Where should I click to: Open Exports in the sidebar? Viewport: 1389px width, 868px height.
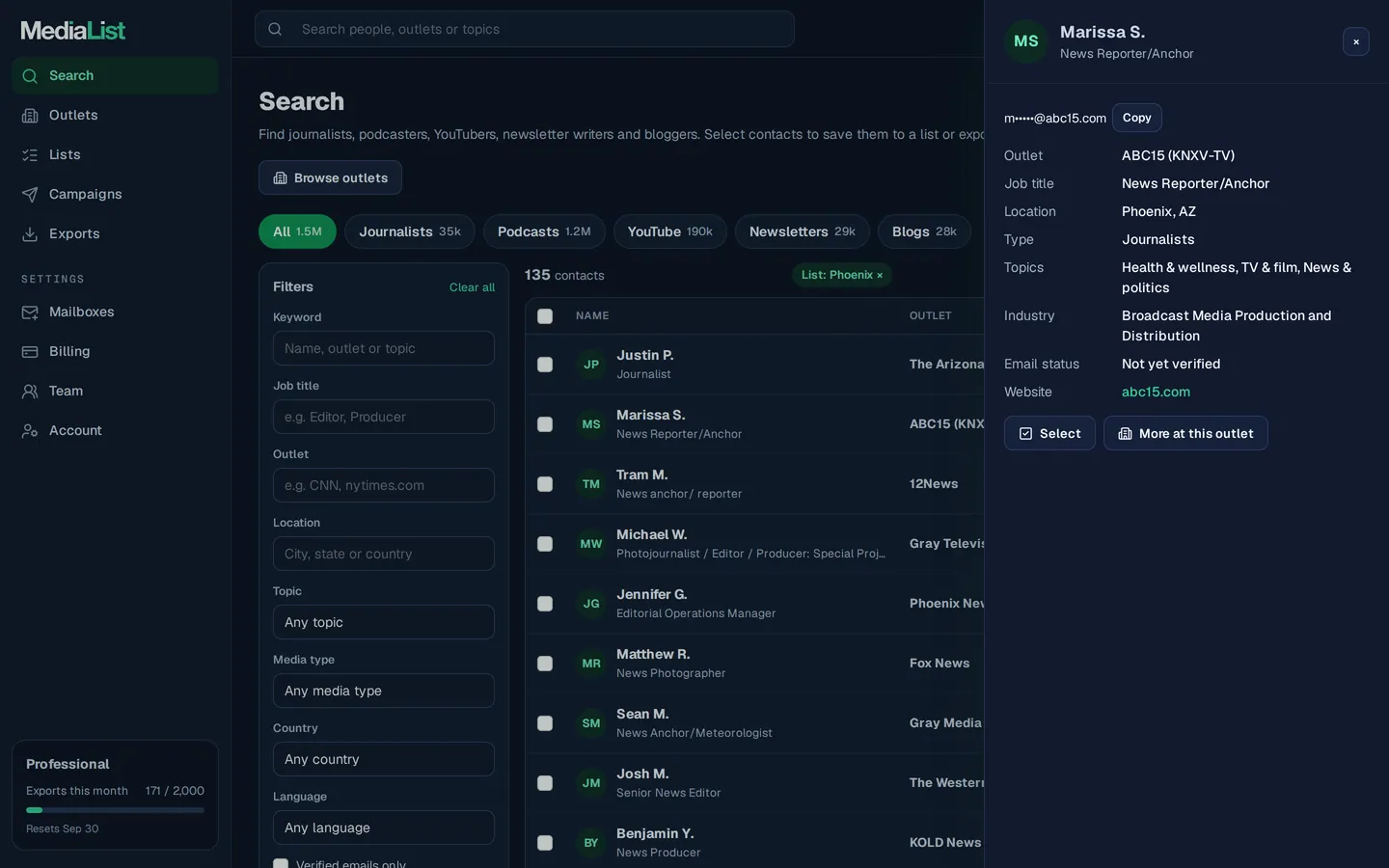115,233
